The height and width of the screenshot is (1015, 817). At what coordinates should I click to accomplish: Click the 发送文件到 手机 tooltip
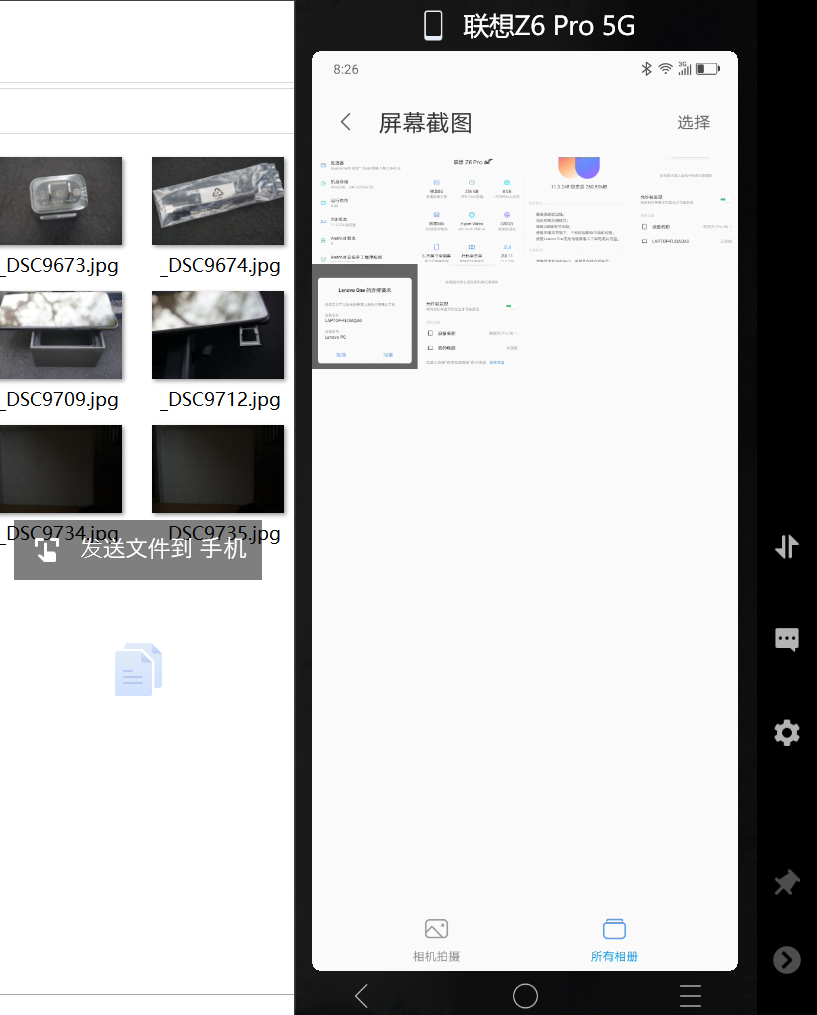[138, 550]
